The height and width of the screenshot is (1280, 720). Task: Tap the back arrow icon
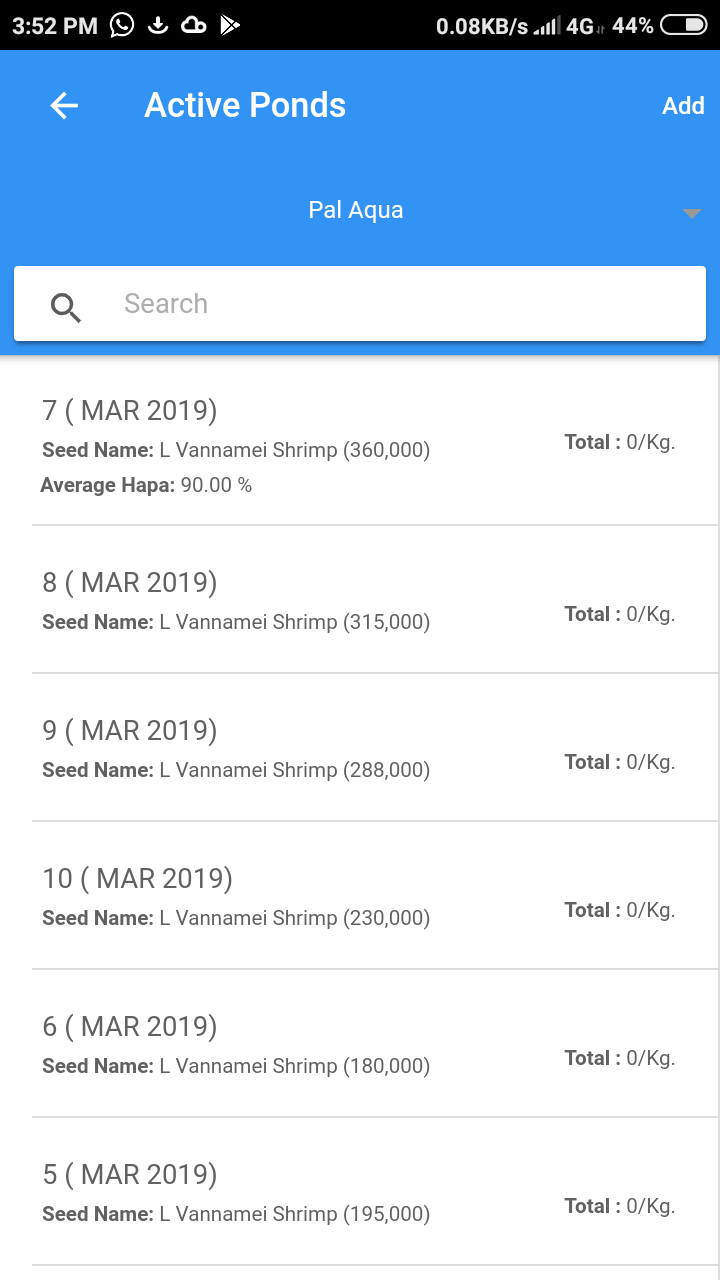(x=64, y=106)
